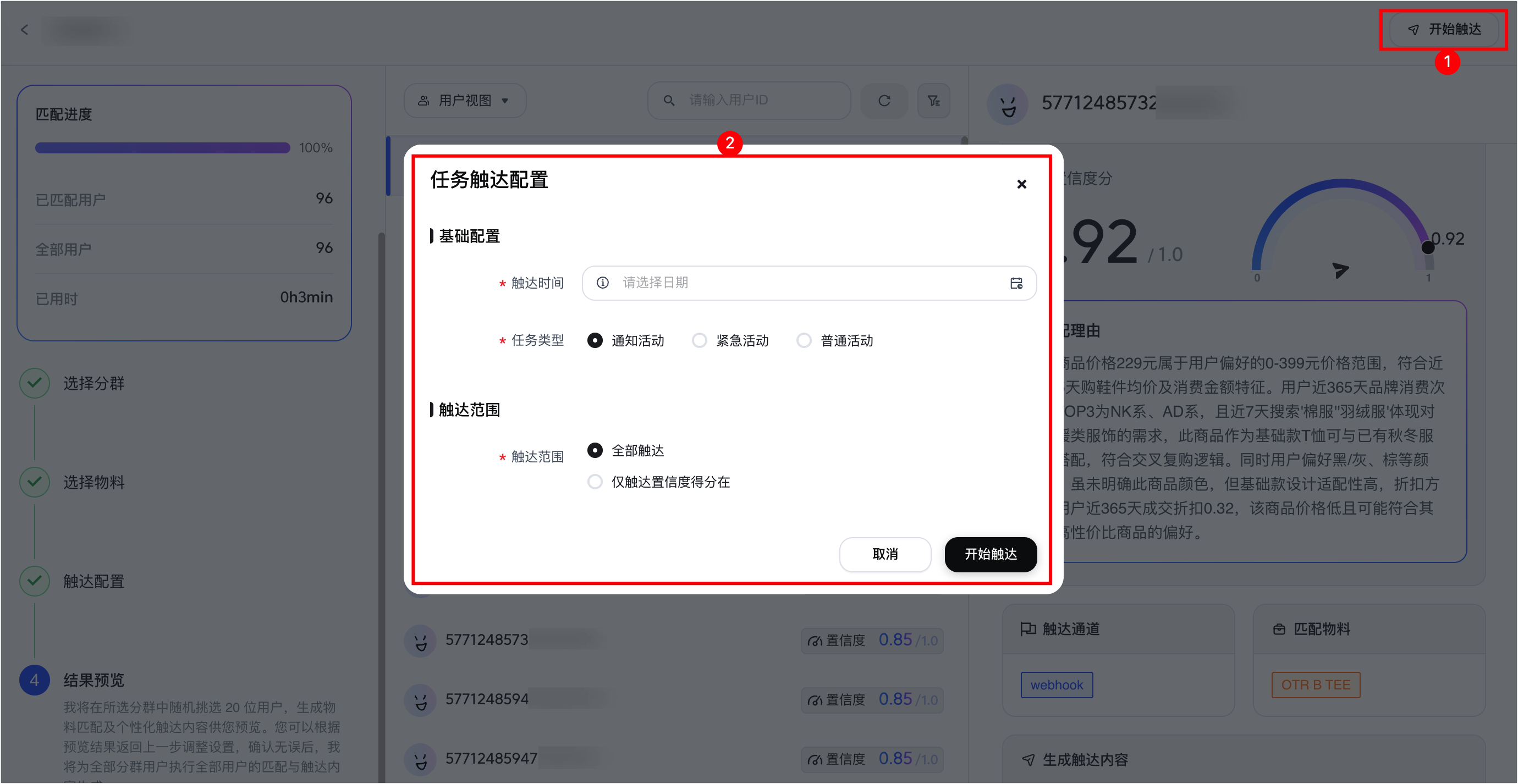Click avatar of user 5771248573
The image size is (1518, 784).
tap(420, 641)
